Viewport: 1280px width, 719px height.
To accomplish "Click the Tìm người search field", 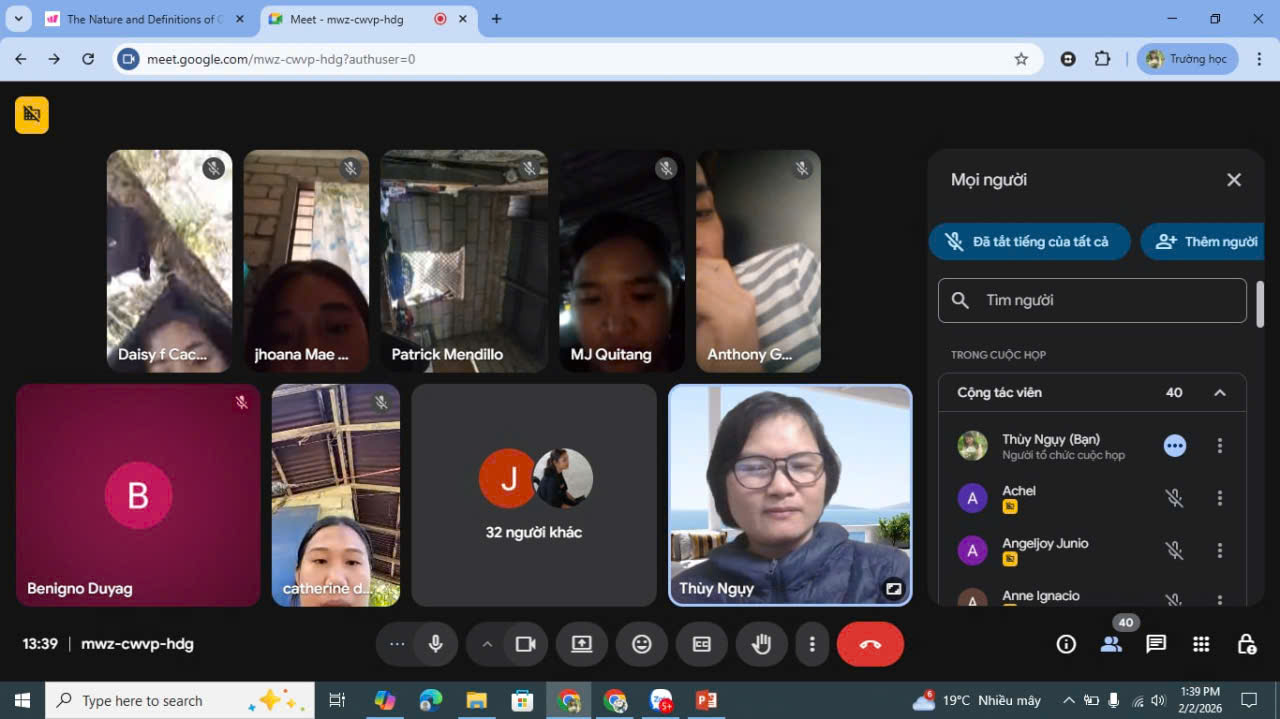I will point(1092,300).
